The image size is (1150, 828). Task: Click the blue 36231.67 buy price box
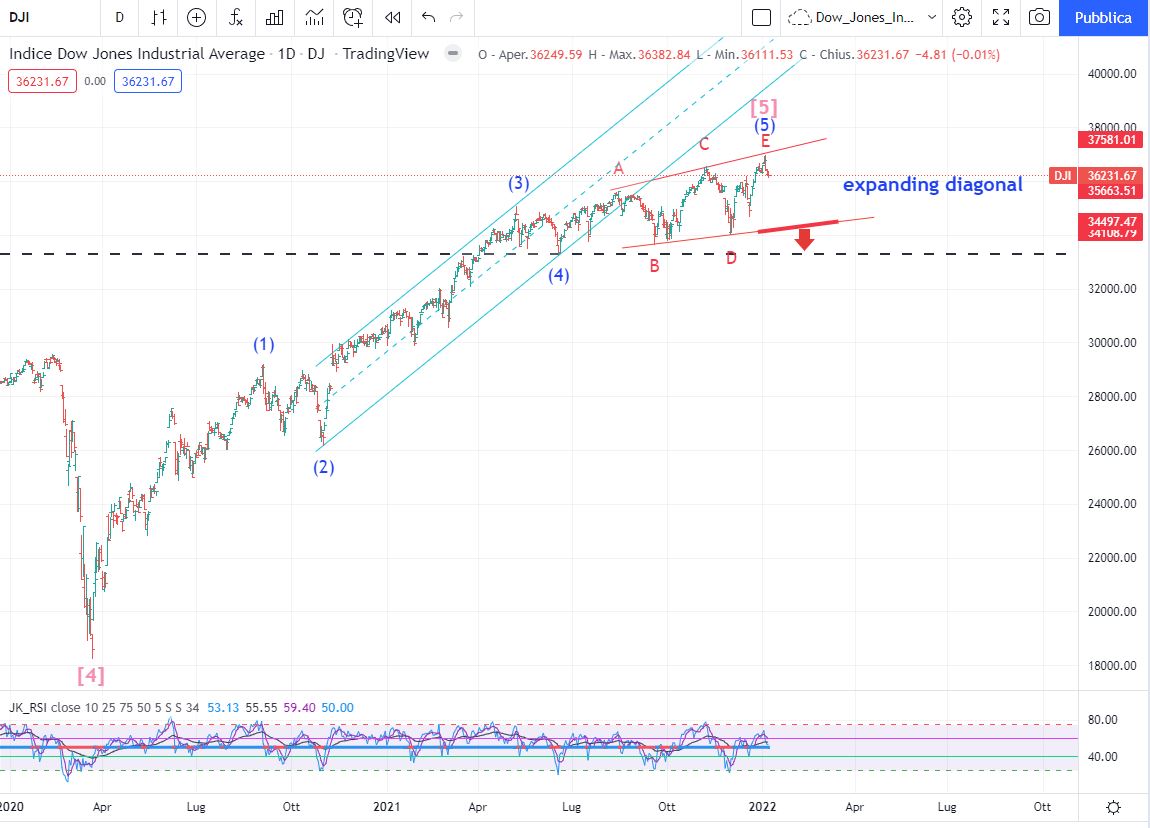(x=147, y=81)
